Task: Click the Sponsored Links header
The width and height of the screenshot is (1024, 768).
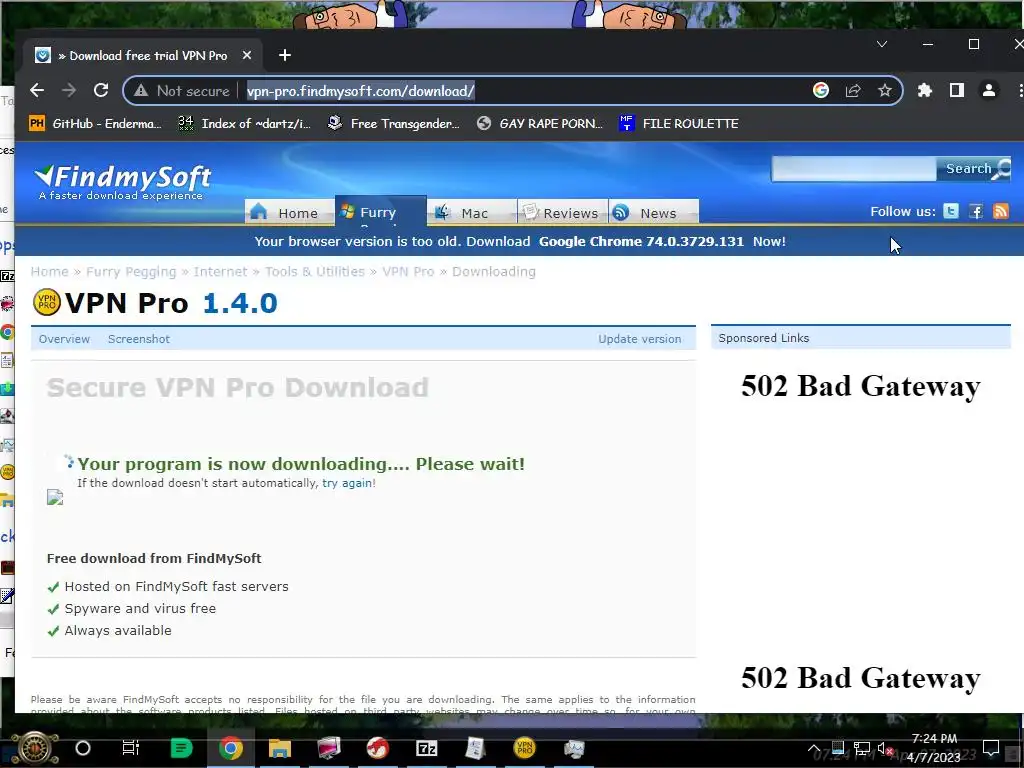Action: (861, 338)
